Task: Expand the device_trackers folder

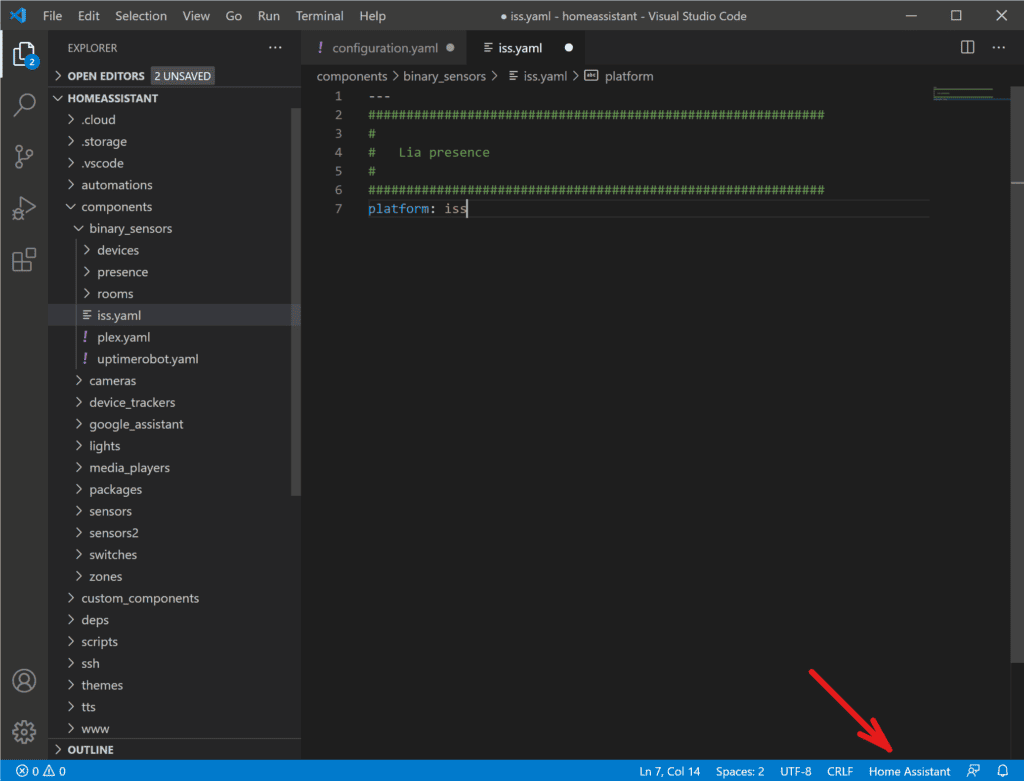Action: point(175,402)
